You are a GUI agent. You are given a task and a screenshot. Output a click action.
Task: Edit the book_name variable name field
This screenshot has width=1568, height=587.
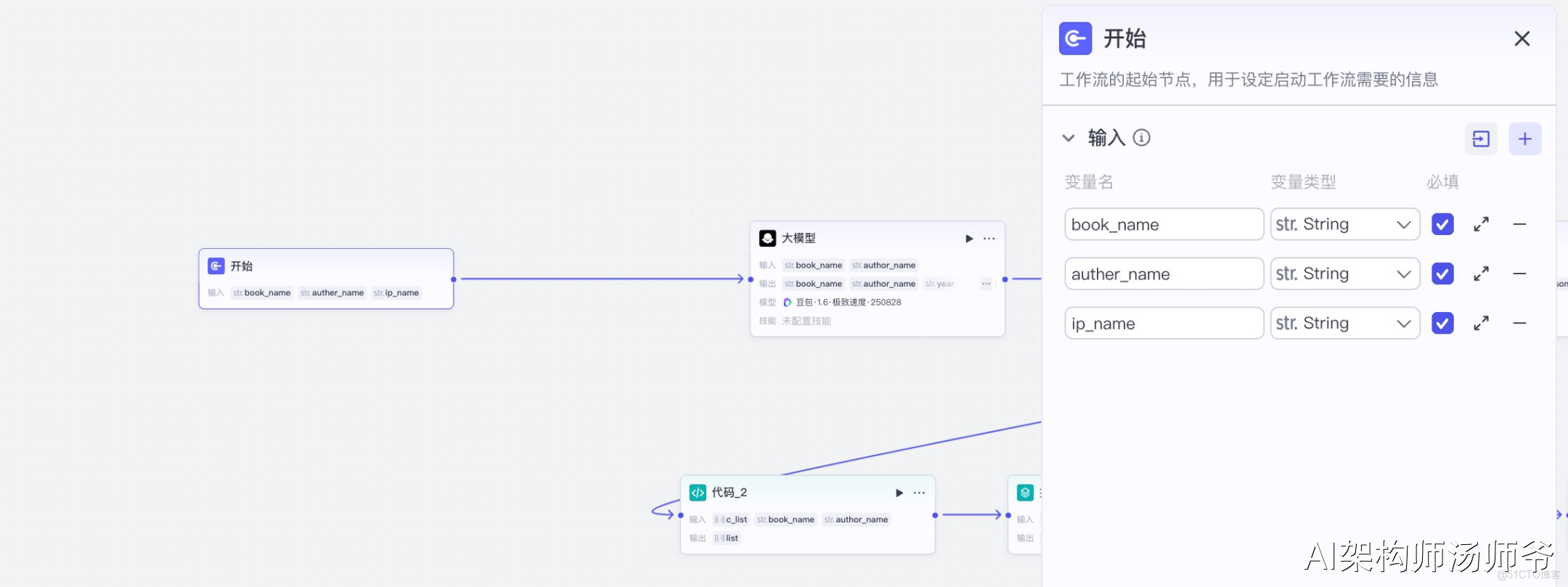tap(1164, 224)
